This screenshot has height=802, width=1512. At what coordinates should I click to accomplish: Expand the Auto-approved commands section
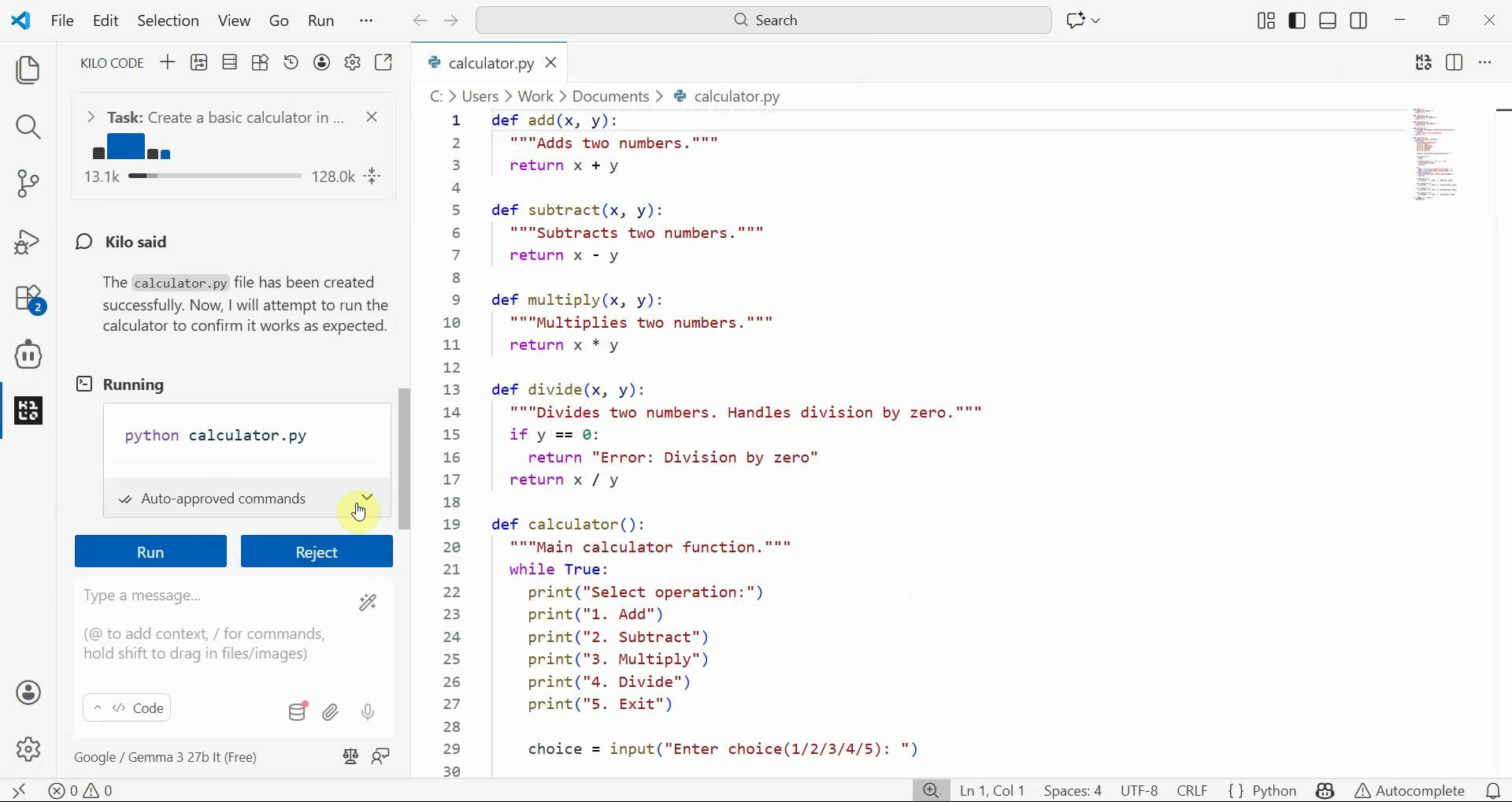pos(367,497)
